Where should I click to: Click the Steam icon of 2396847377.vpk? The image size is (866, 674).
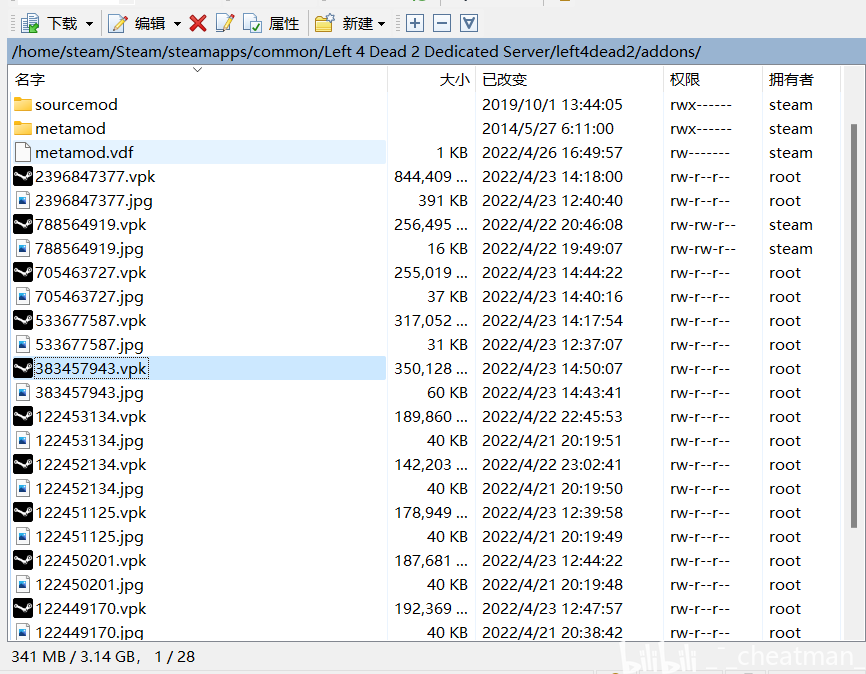(23, 176)
